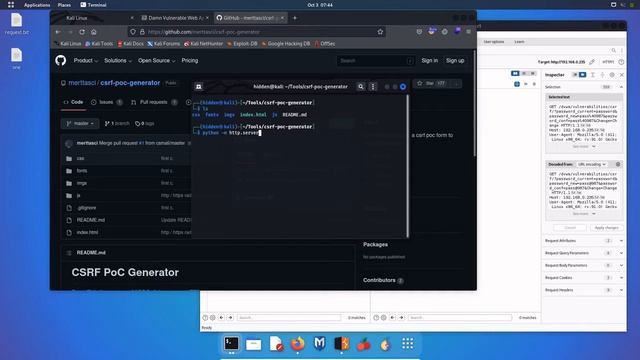Open the merttasci user link
Image resolution: width=640 pixels, height=360 pixels.
(x=82, y=83)
